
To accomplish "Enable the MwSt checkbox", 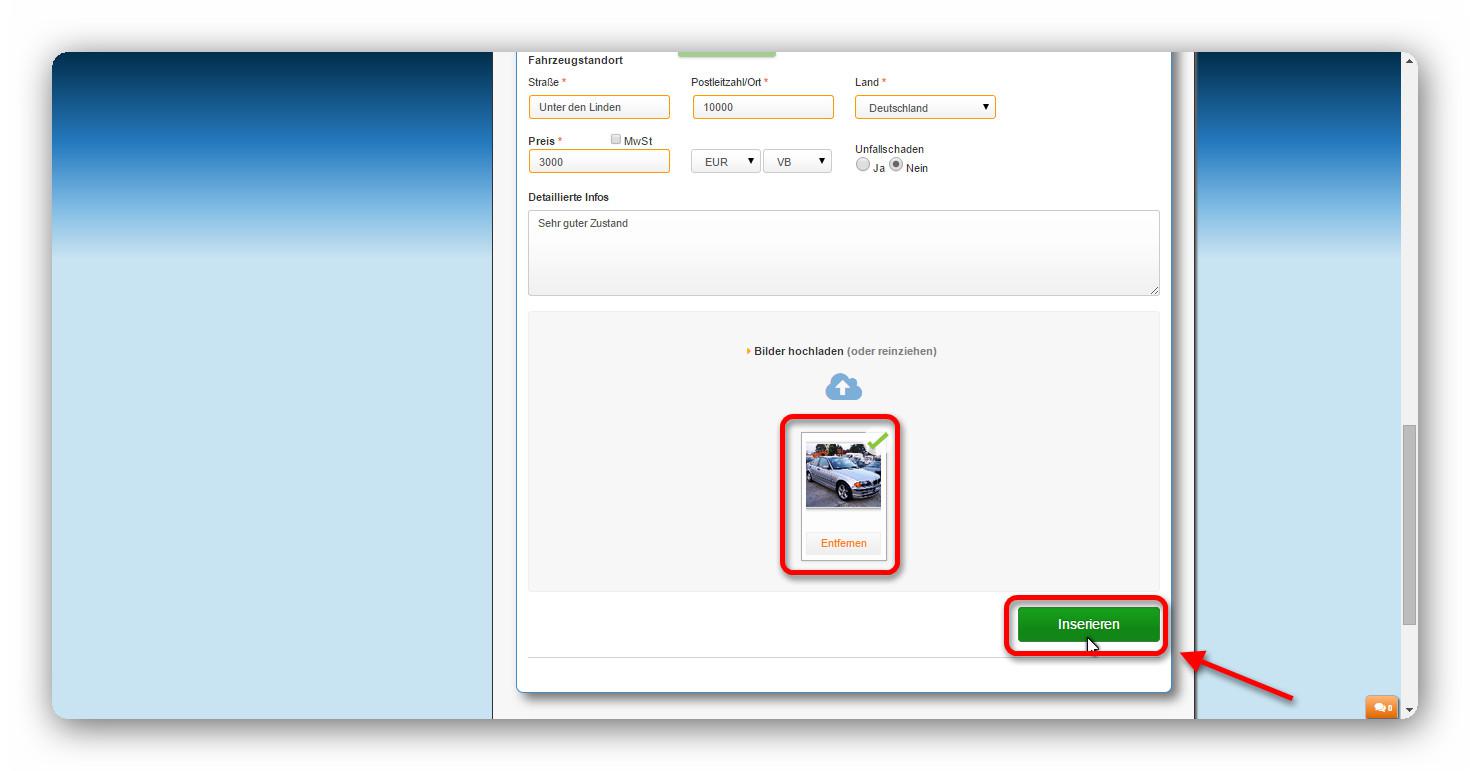I will point(616,140).
